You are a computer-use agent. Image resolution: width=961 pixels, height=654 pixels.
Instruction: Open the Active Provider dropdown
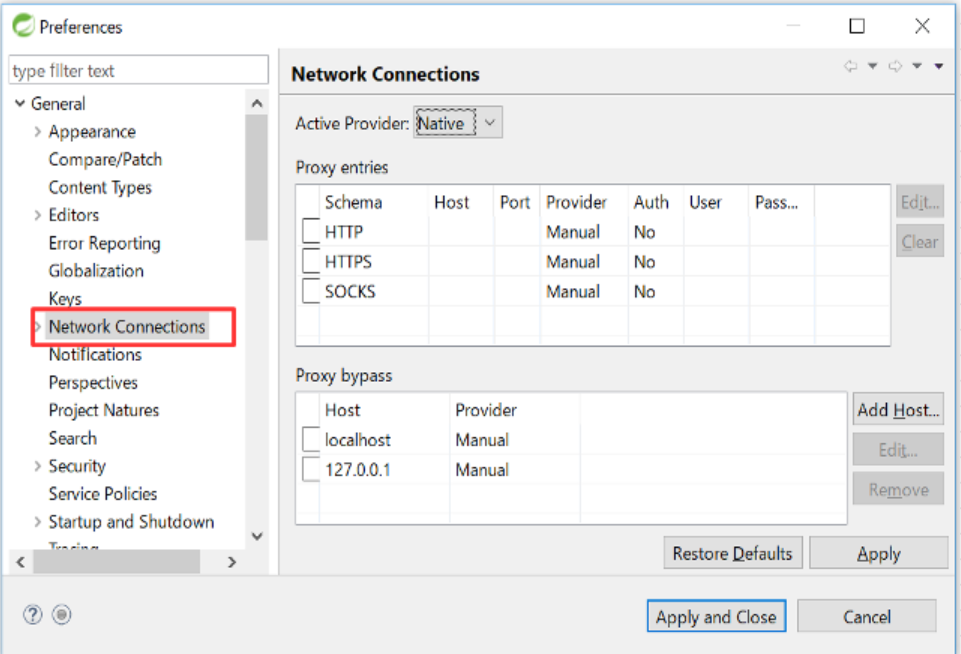(458, 123)
